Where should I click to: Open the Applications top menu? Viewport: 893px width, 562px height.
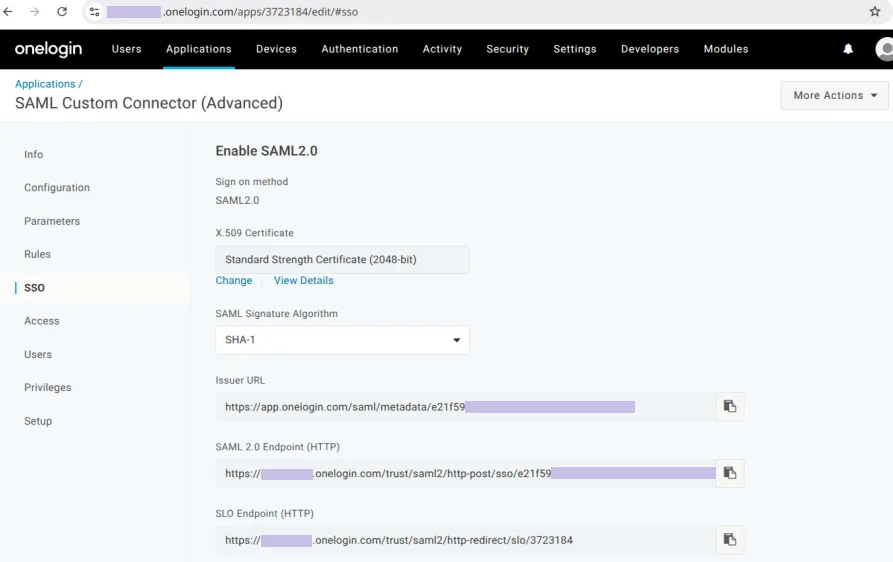click(199, 49)
